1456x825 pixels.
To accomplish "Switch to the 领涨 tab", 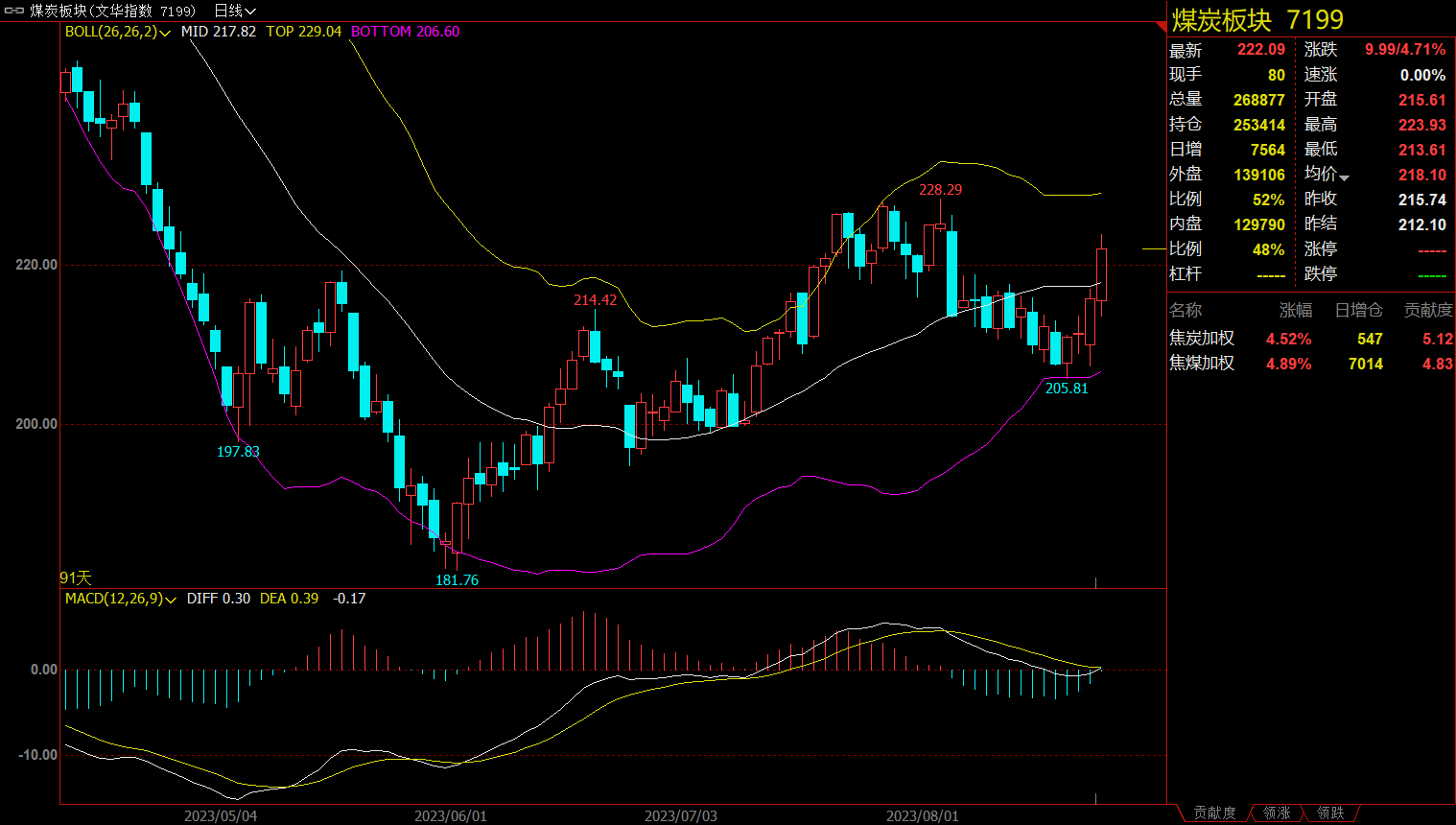I will click(x=1277, y=813).
